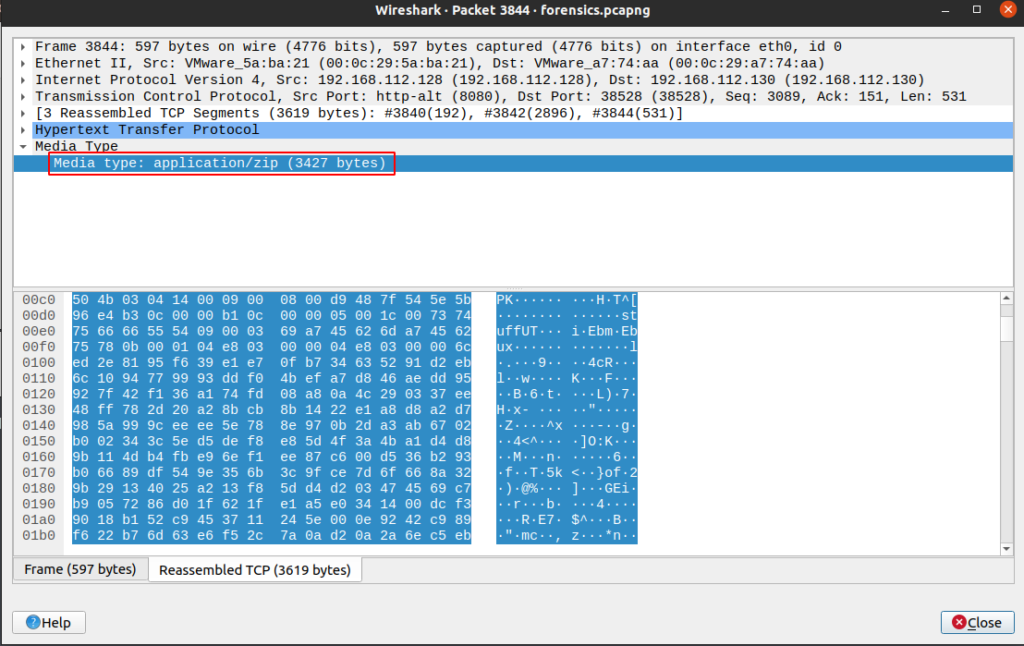1024x646 pixels.
Task: Click the red X icon on Close
Action: point(959,622)
